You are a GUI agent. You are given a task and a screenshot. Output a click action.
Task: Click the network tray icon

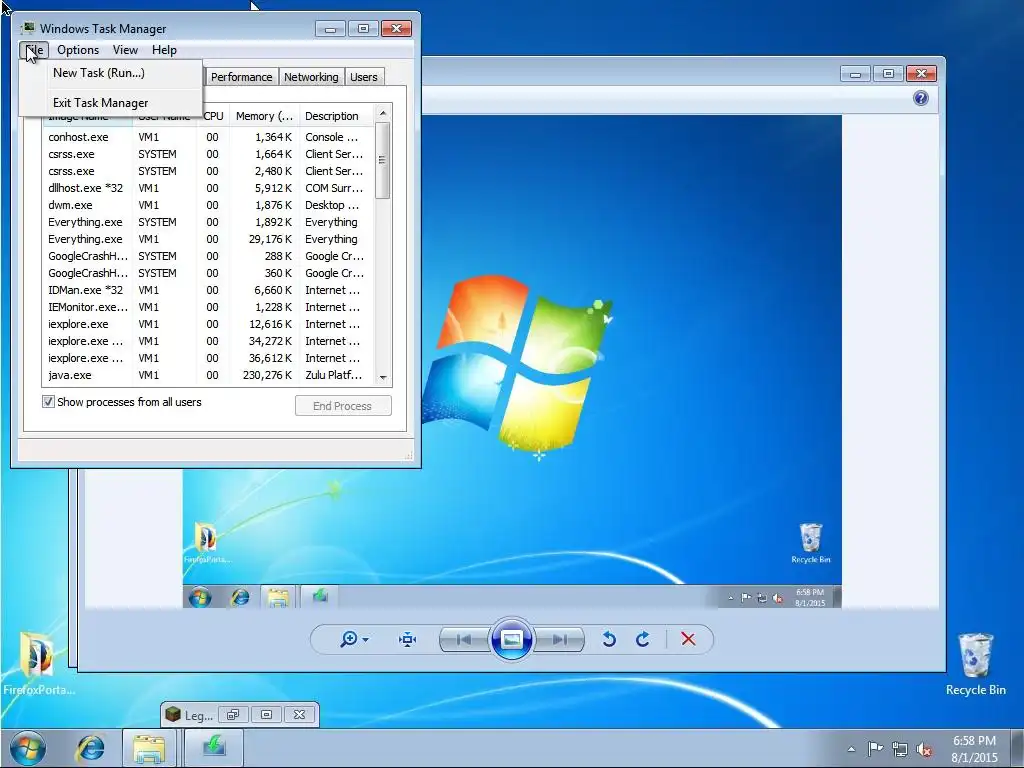[x=900, y=749]
